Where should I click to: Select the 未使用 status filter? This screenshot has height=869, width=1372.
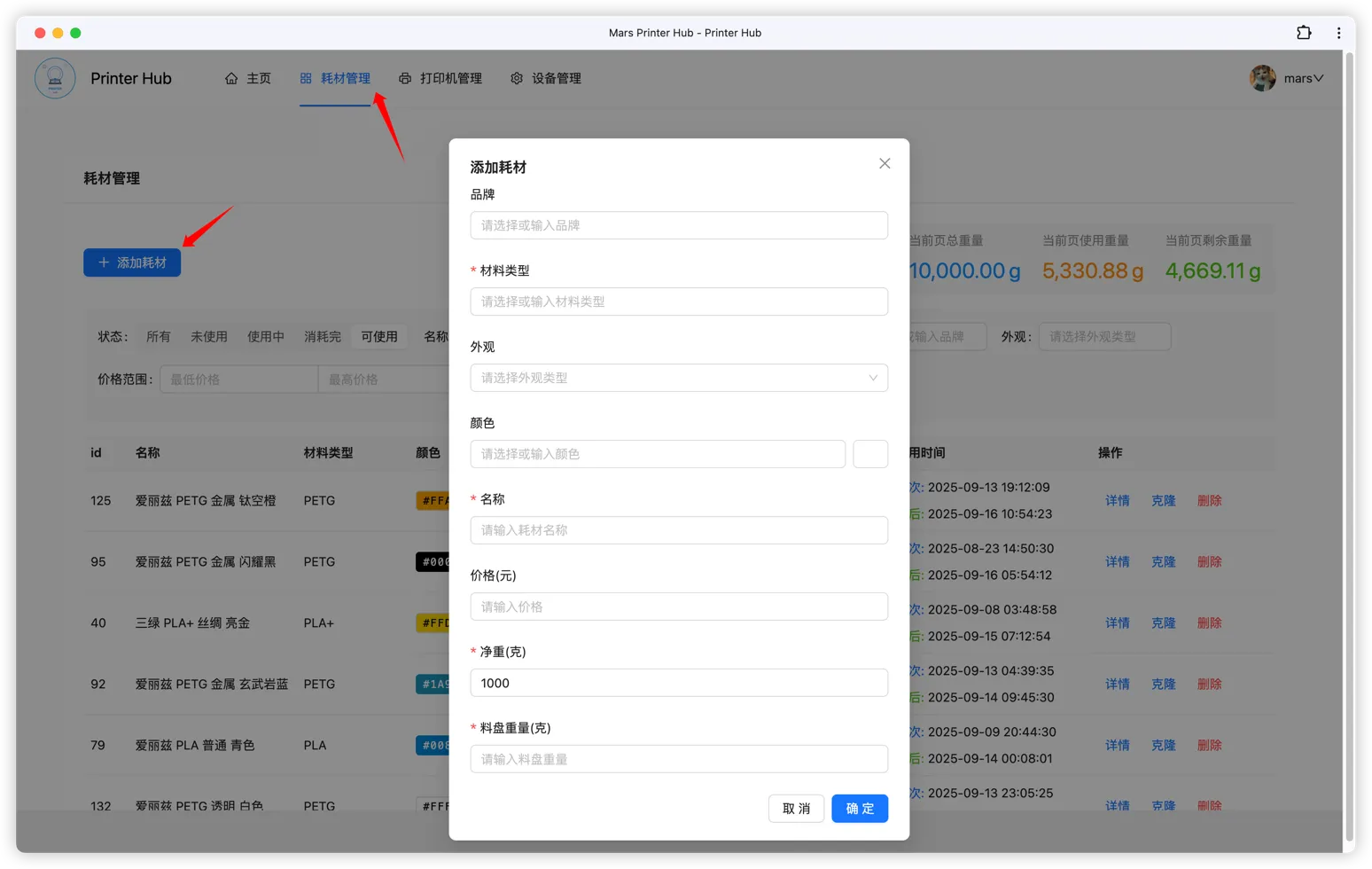pyautogui.click(x=209, y=336)
